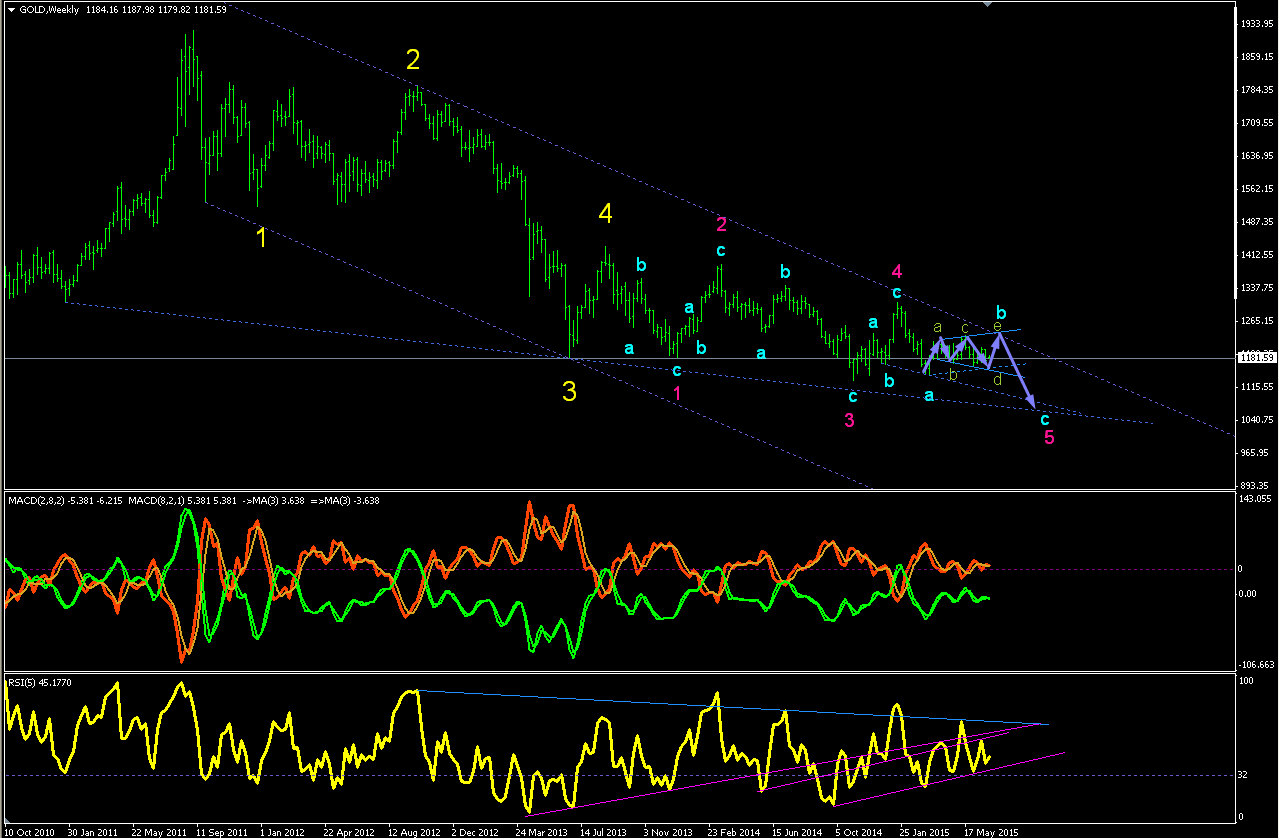Click the 1562.15 price scale label
Image resolution: width=1279 pixels, height=838 pixels.
click(x=1258, y=189)
